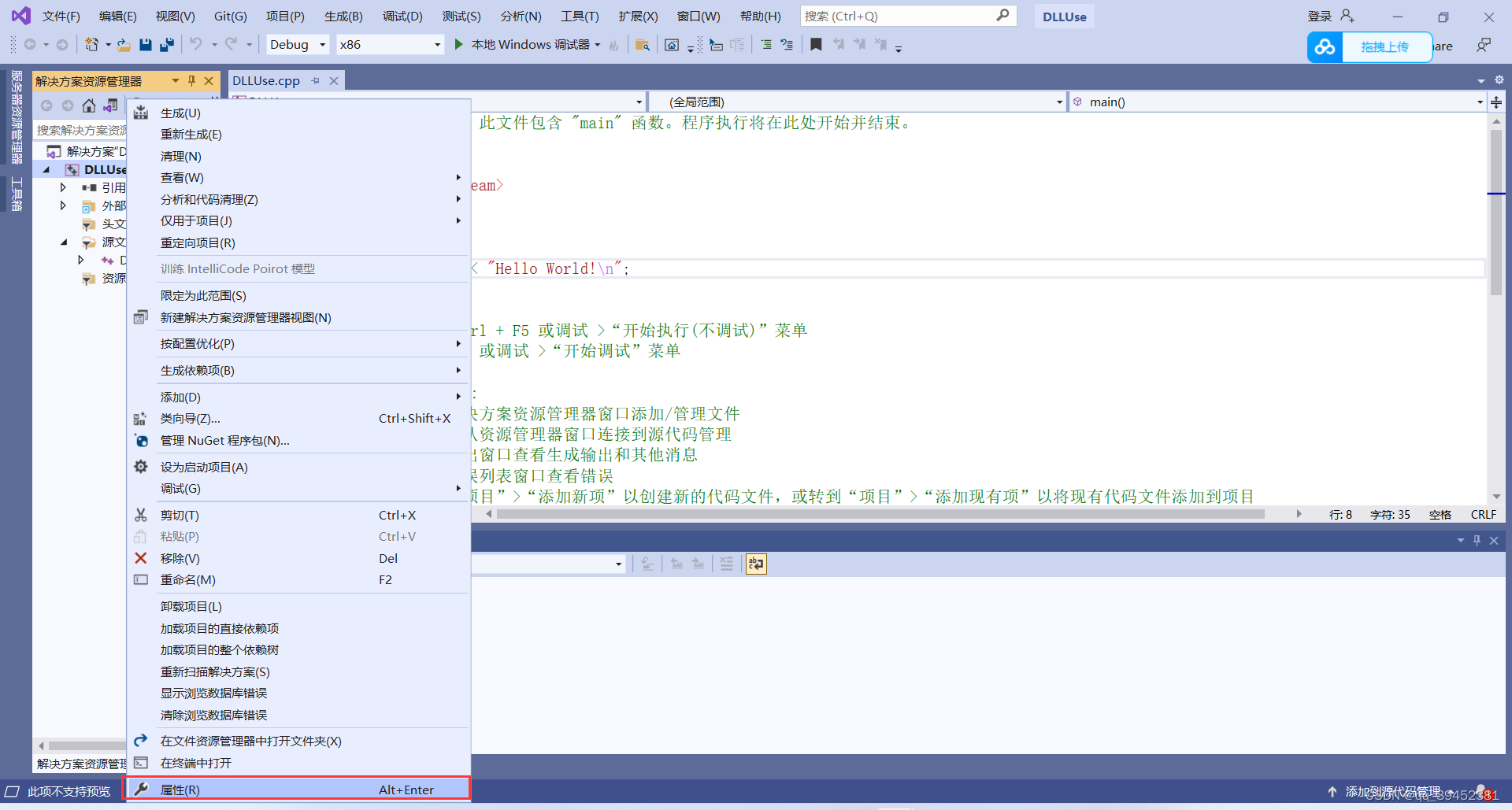Click the Solution Explorer horizontal scrollbar

[87, 745]
